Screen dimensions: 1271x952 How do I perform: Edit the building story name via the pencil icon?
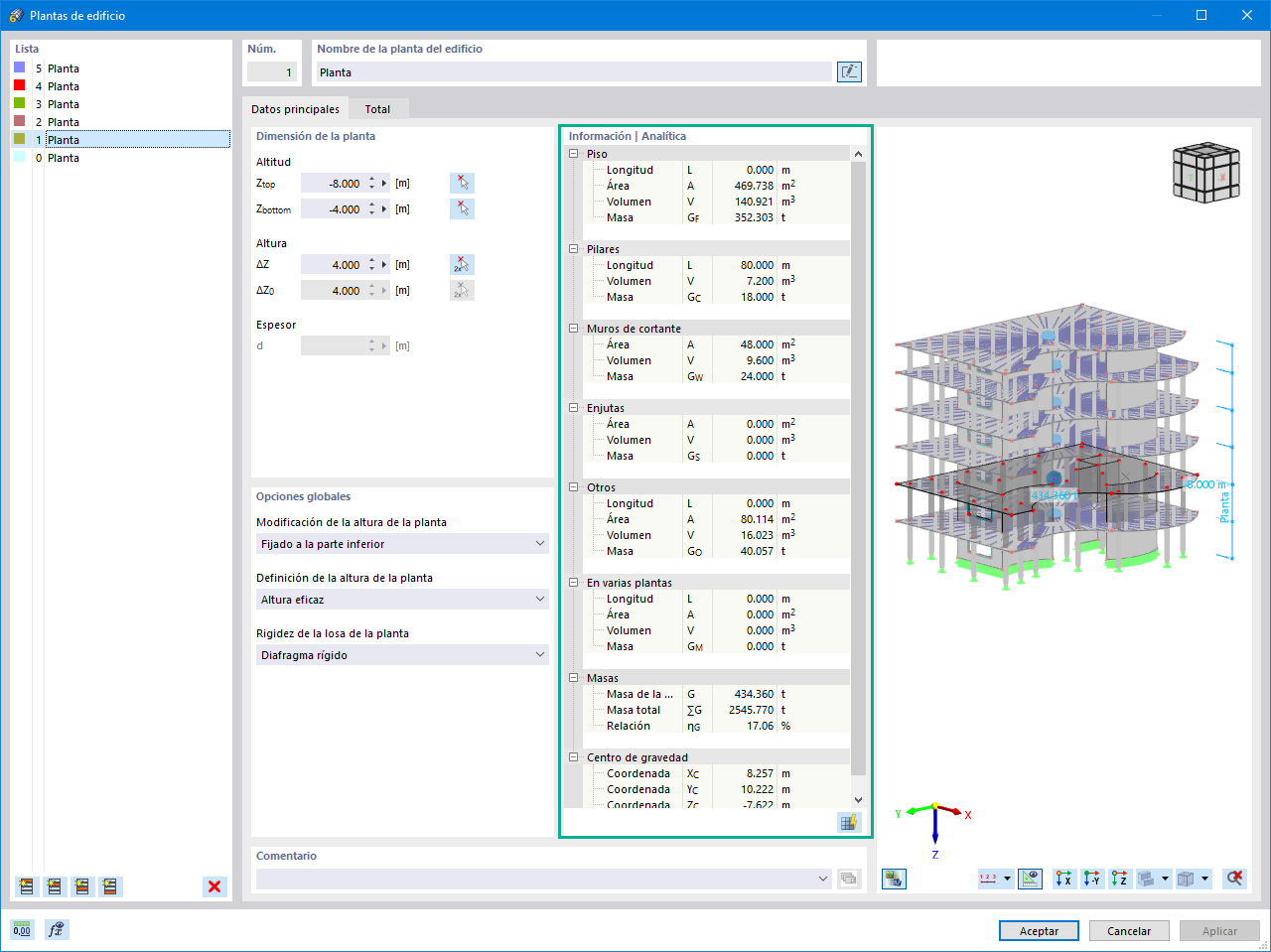pos(849,71)
